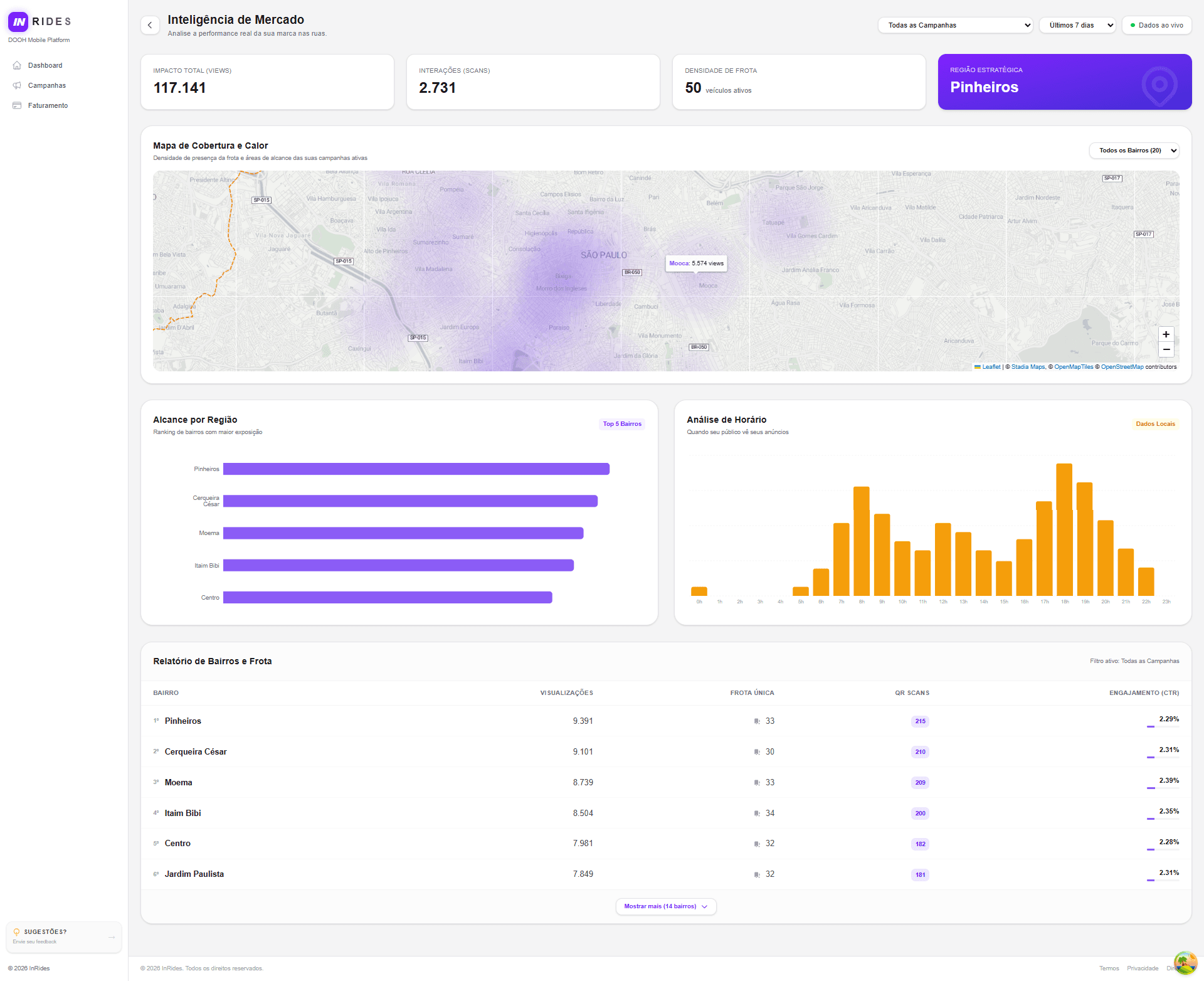Click the avatar icon at bottom right

[x=1185, y=963]
